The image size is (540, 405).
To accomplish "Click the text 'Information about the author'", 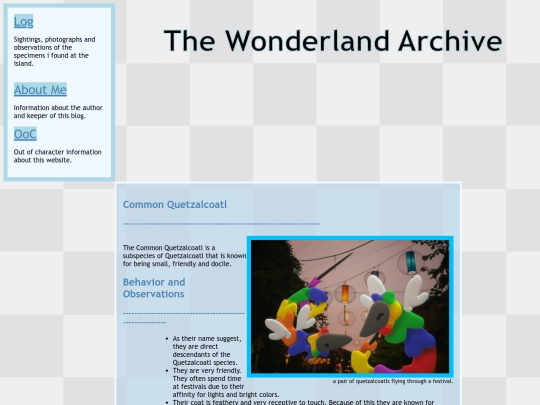I will tap(58, 112).
